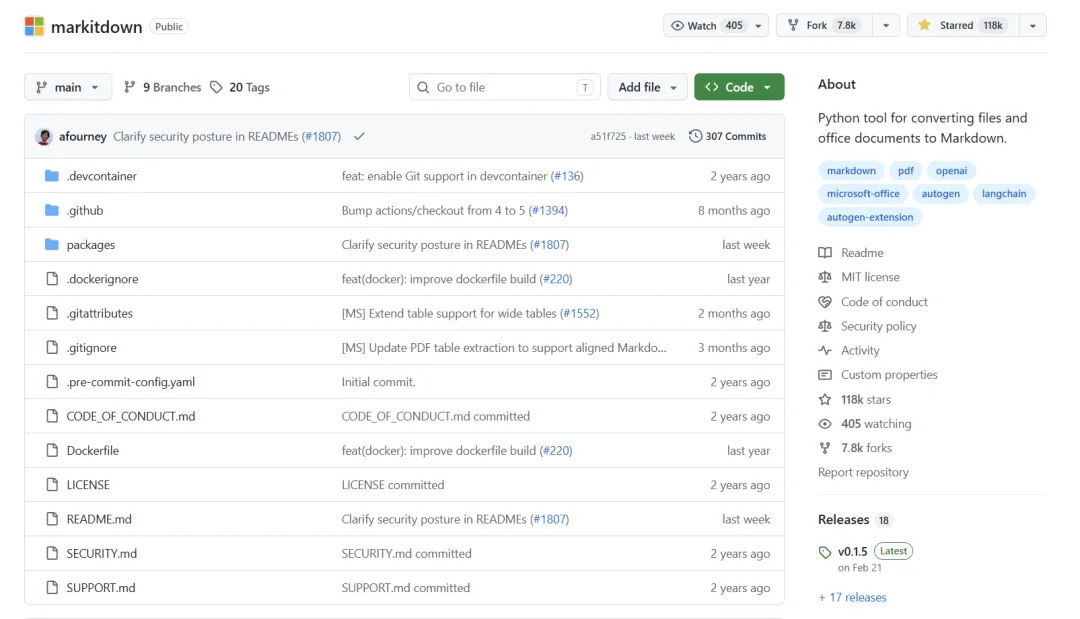This screenshot has width=1080, height=619.
Task: Open the Activity pulse page
Action: 860,350
